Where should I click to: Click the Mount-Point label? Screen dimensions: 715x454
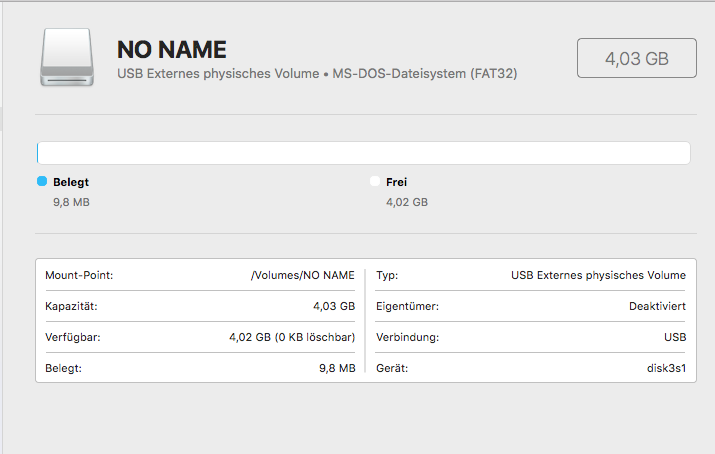click(79, 275)
